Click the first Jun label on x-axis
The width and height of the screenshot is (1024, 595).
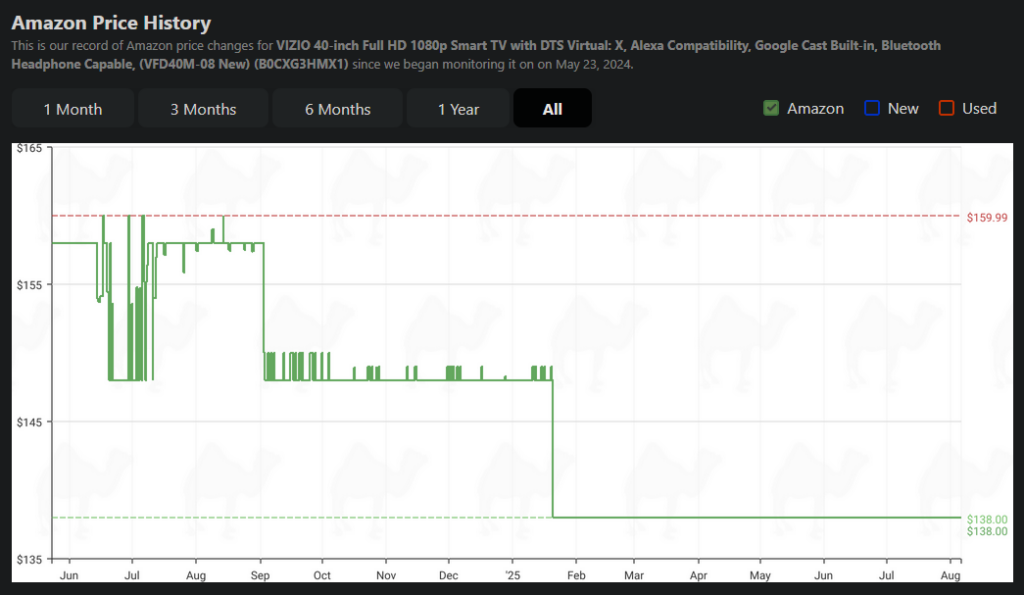[69, 575]
